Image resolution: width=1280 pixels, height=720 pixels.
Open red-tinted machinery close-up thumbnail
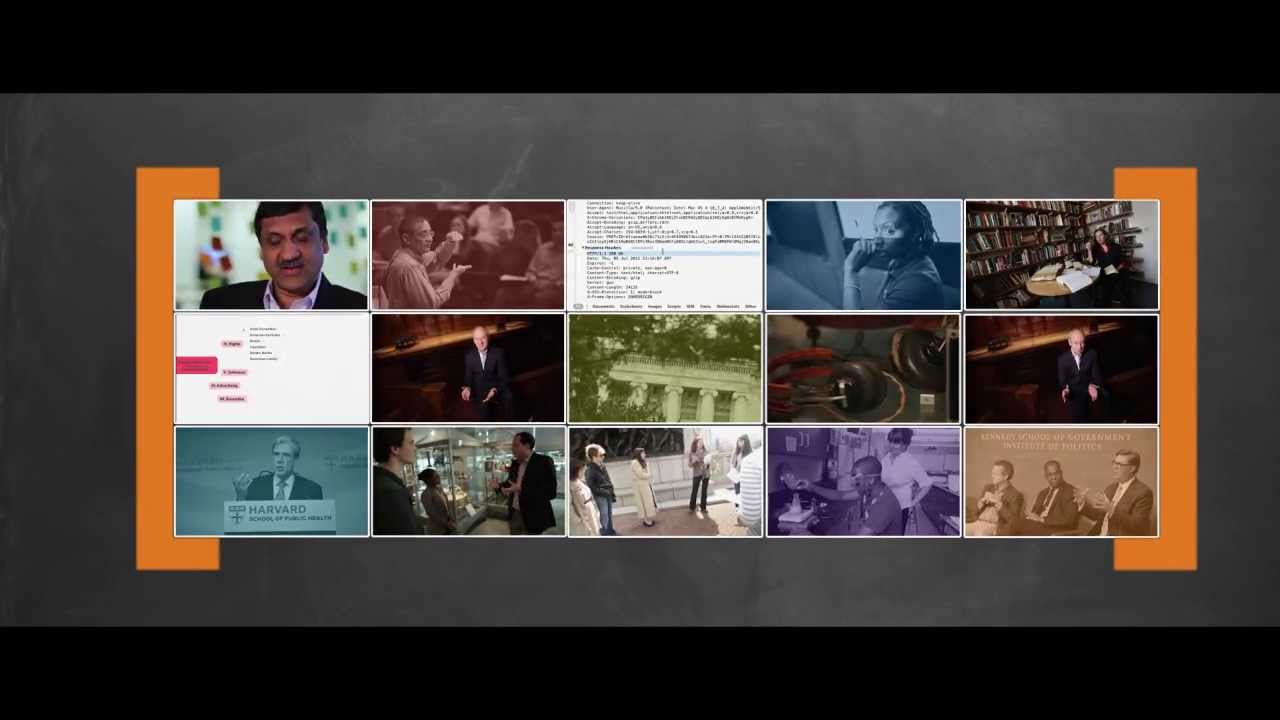tap(863, 369)
